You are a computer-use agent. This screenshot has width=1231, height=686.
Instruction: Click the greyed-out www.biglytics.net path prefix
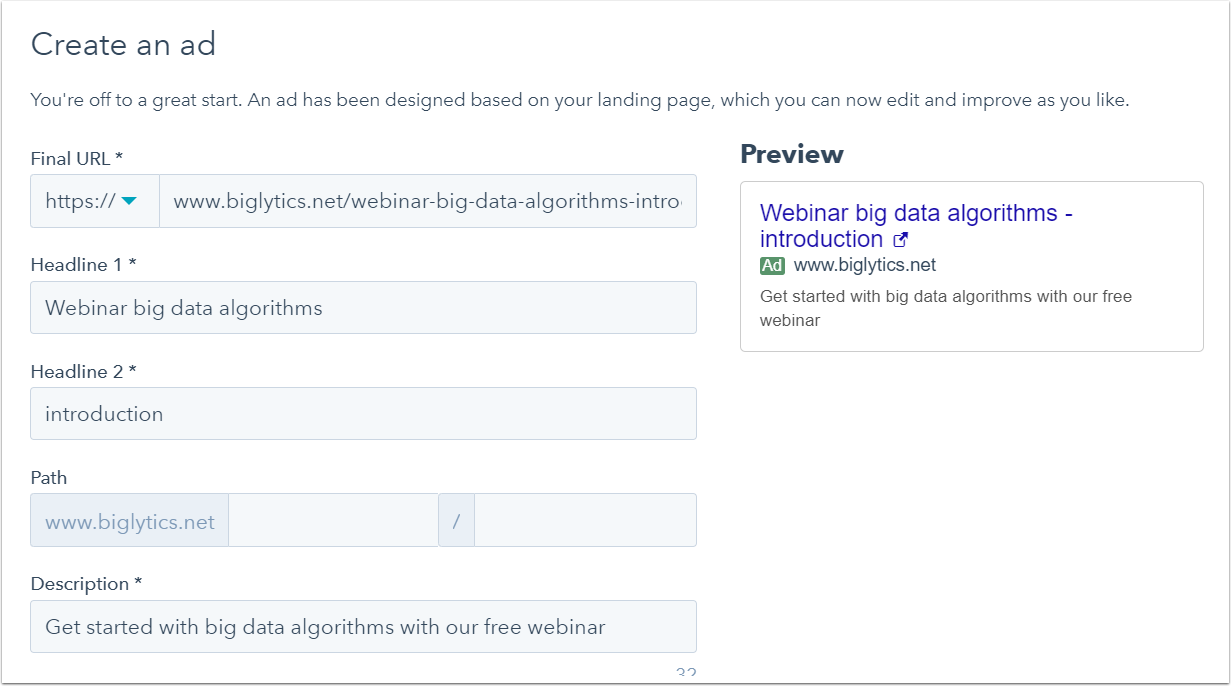click(x=130, y=520)
